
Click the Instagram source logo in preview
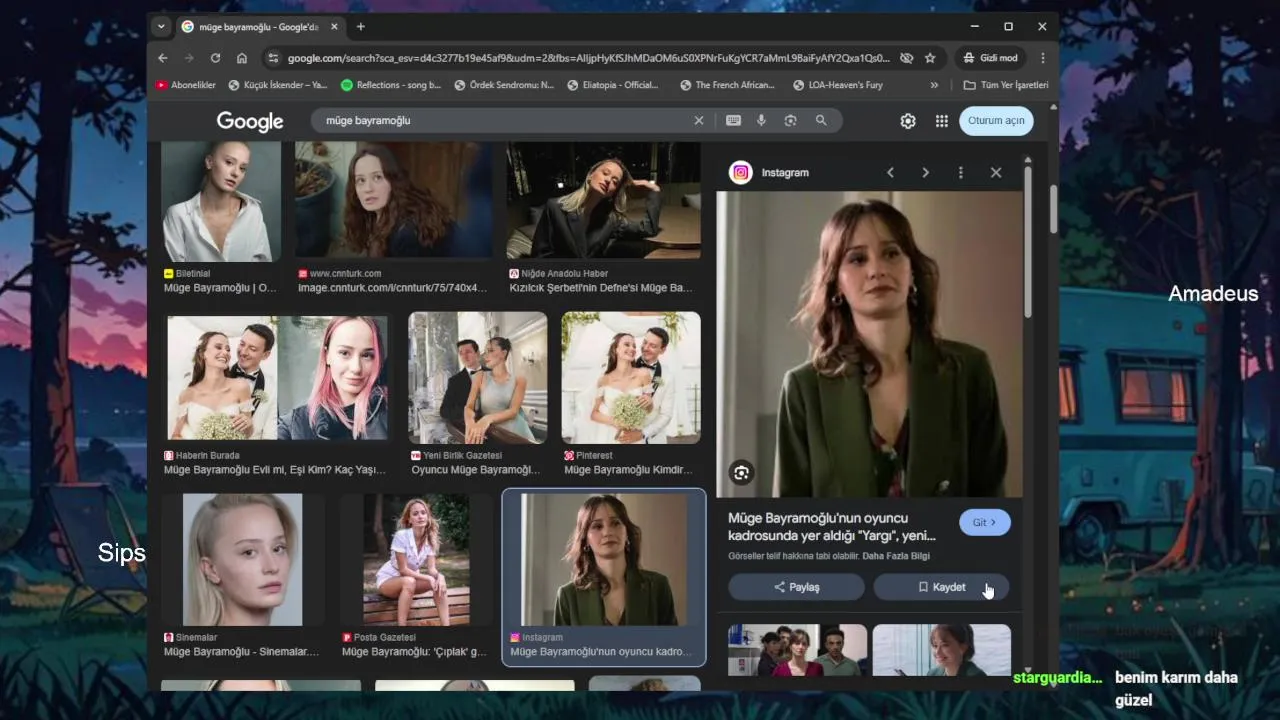[x=740, y=172]
